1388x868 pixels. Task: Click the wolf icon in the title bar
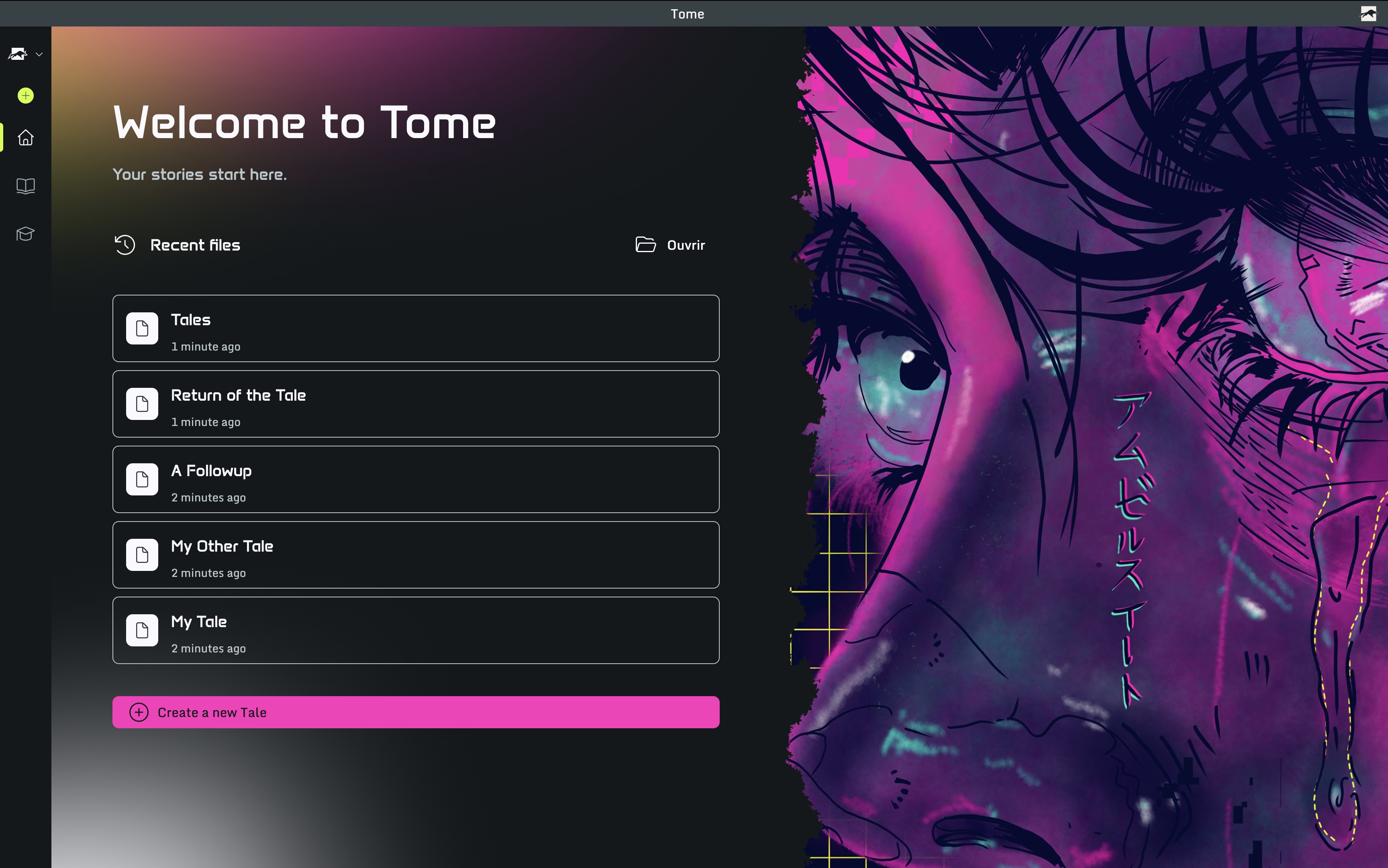coord(1368,14)
